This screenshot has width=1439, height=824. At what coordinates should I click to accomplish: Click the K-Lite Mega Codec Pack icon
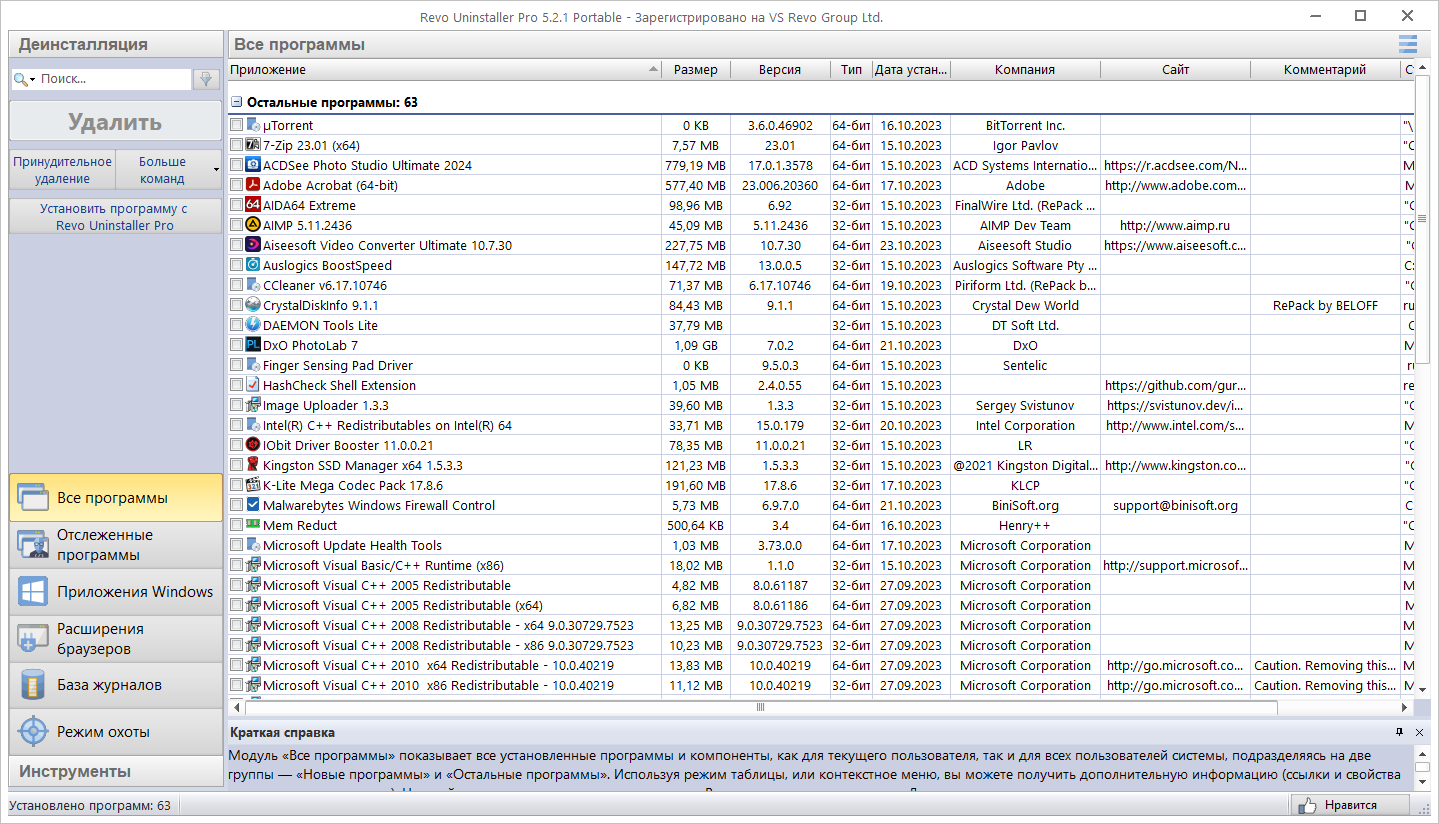pyautogui.click(x=253, y=486)
